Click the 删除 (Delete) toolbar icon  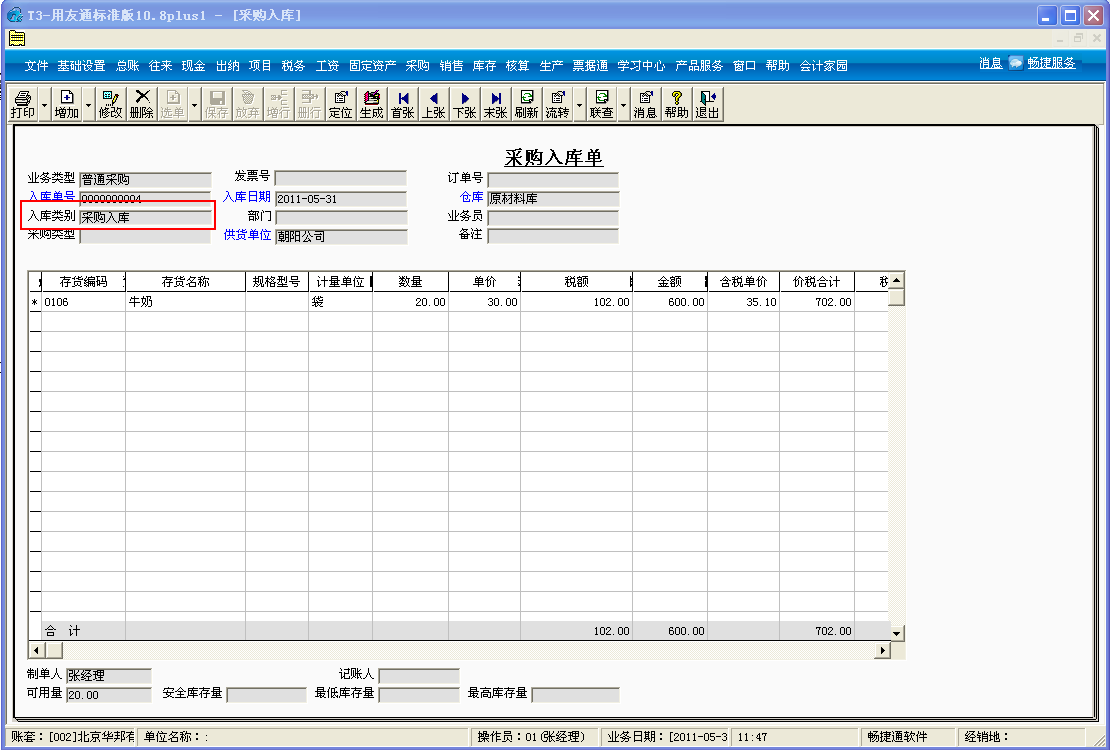click(142, 104)
